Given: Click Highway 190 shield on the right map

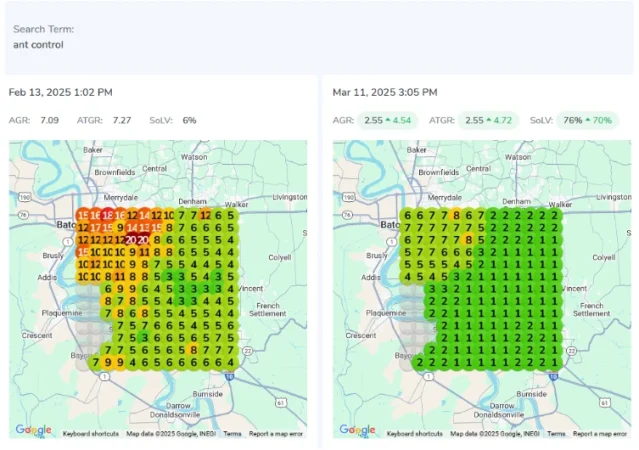Looking at the screenshot, I should (348, 197).
